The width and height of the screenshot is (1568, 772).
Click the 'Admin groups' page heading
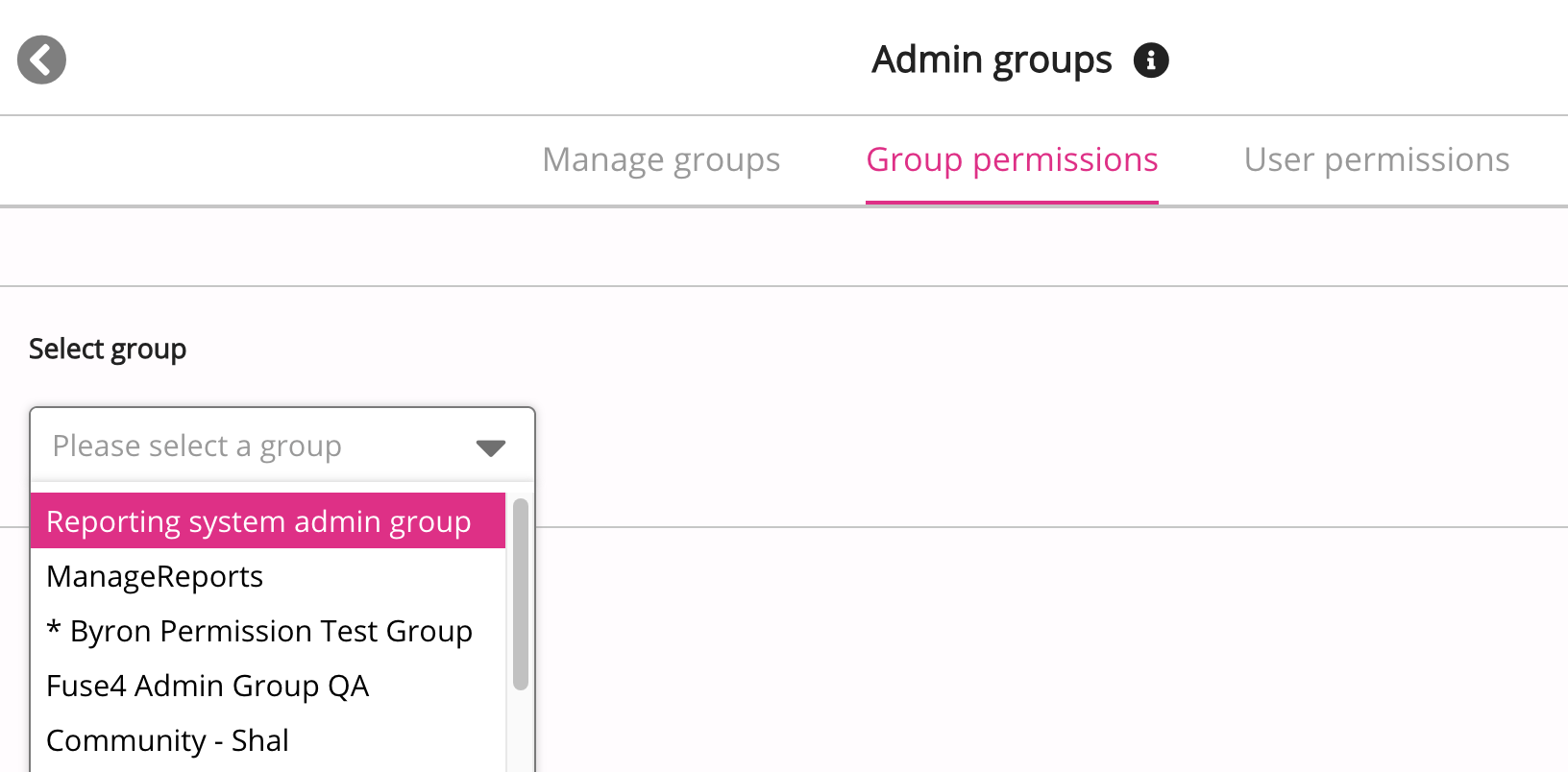click(991, 60)
